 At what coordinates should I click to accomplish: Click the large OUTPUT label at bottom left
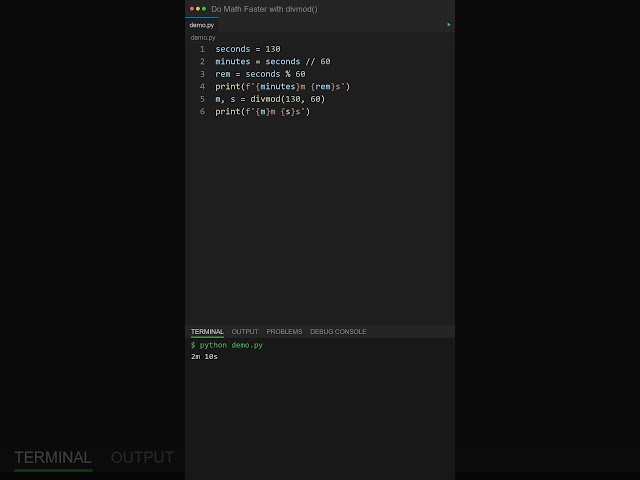point(142,458)
